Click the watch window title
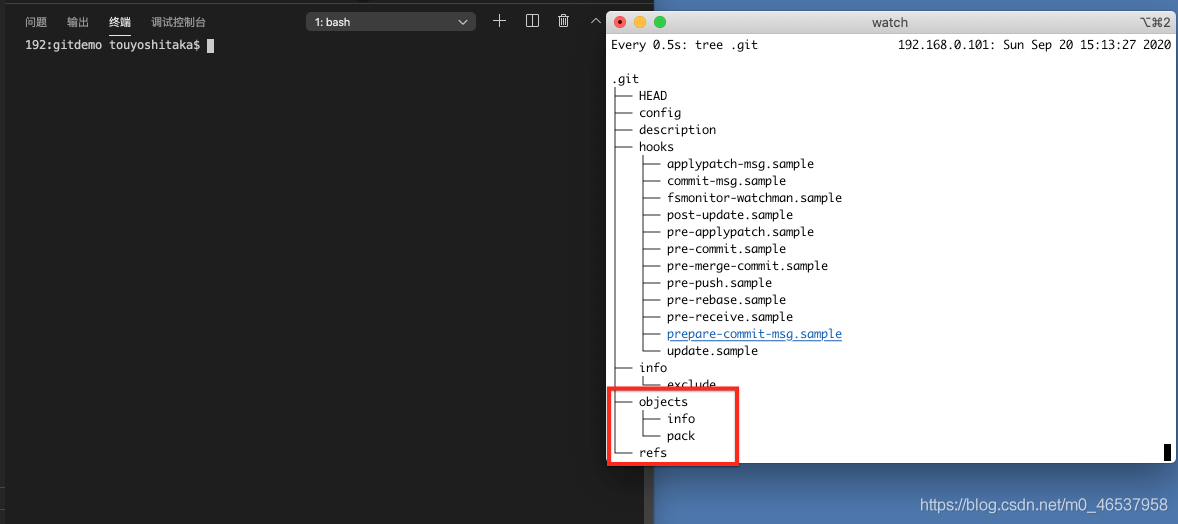This screenshot has height=524, width=1178. point(890,23)
